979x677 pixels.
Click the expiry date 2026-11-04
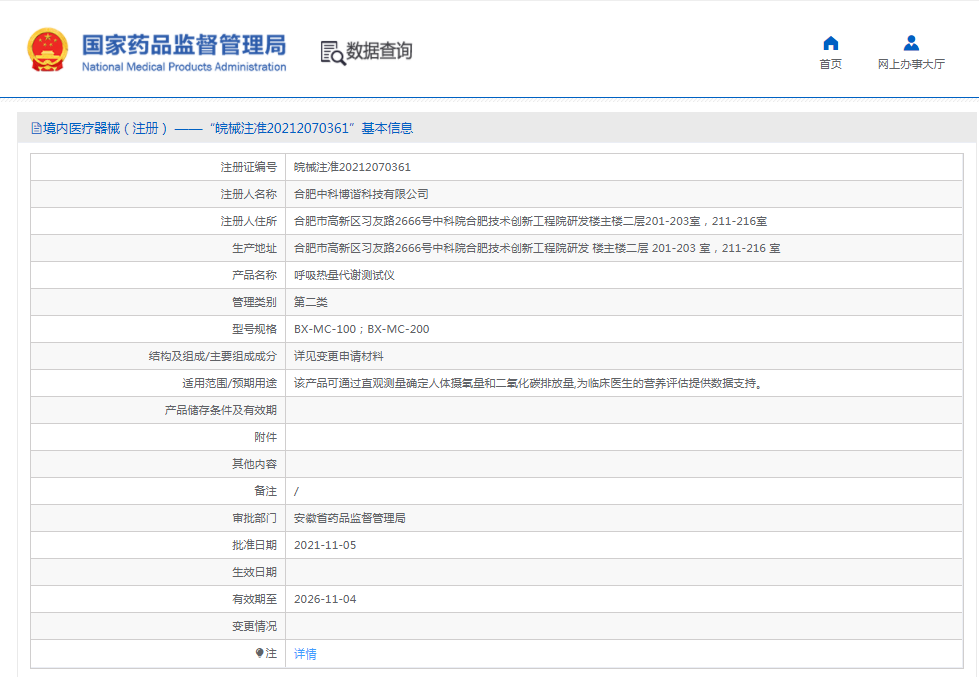click(x=325, y=599)
